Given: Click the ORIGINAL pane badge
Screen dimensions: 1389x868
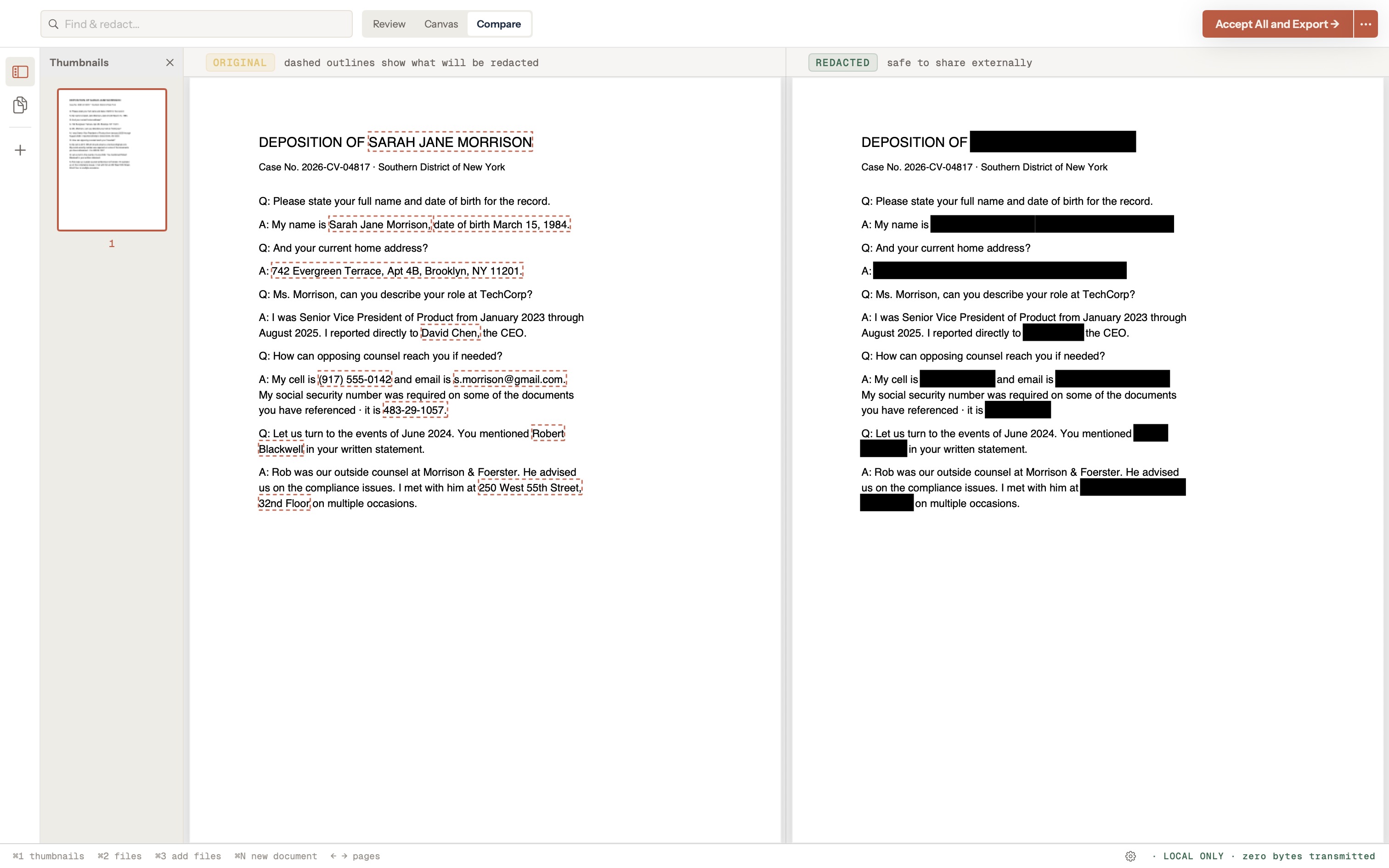Looking at the screenshot, I should [240, 62].
